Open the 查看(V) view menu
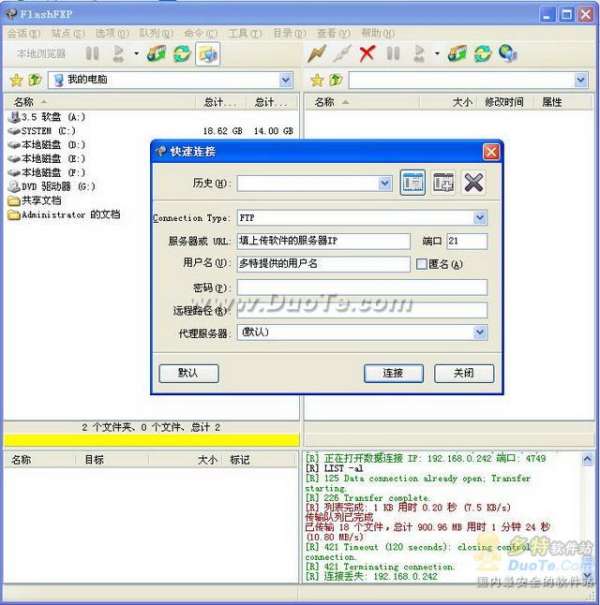The height and width of the screenshot is (605, 600). (333, 34)
